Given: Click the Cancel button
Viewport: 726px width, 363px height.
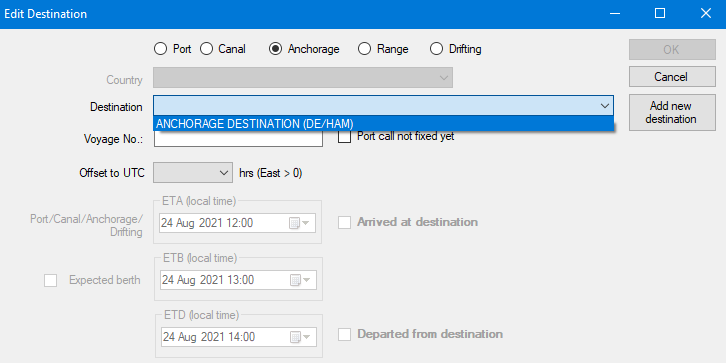Looking at the screenshot, I should click(672, 77).
